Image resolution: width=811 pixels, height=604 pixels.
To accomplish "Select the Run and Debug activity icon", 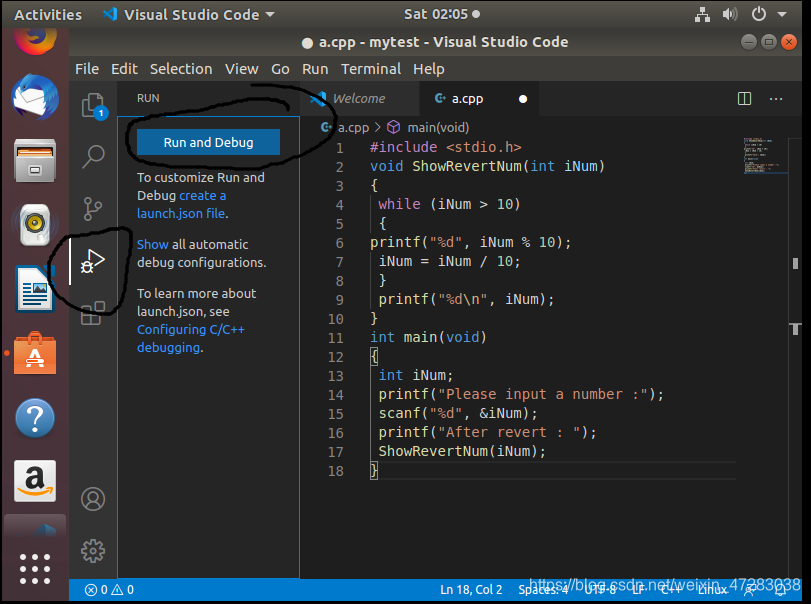I will point(93,260).
